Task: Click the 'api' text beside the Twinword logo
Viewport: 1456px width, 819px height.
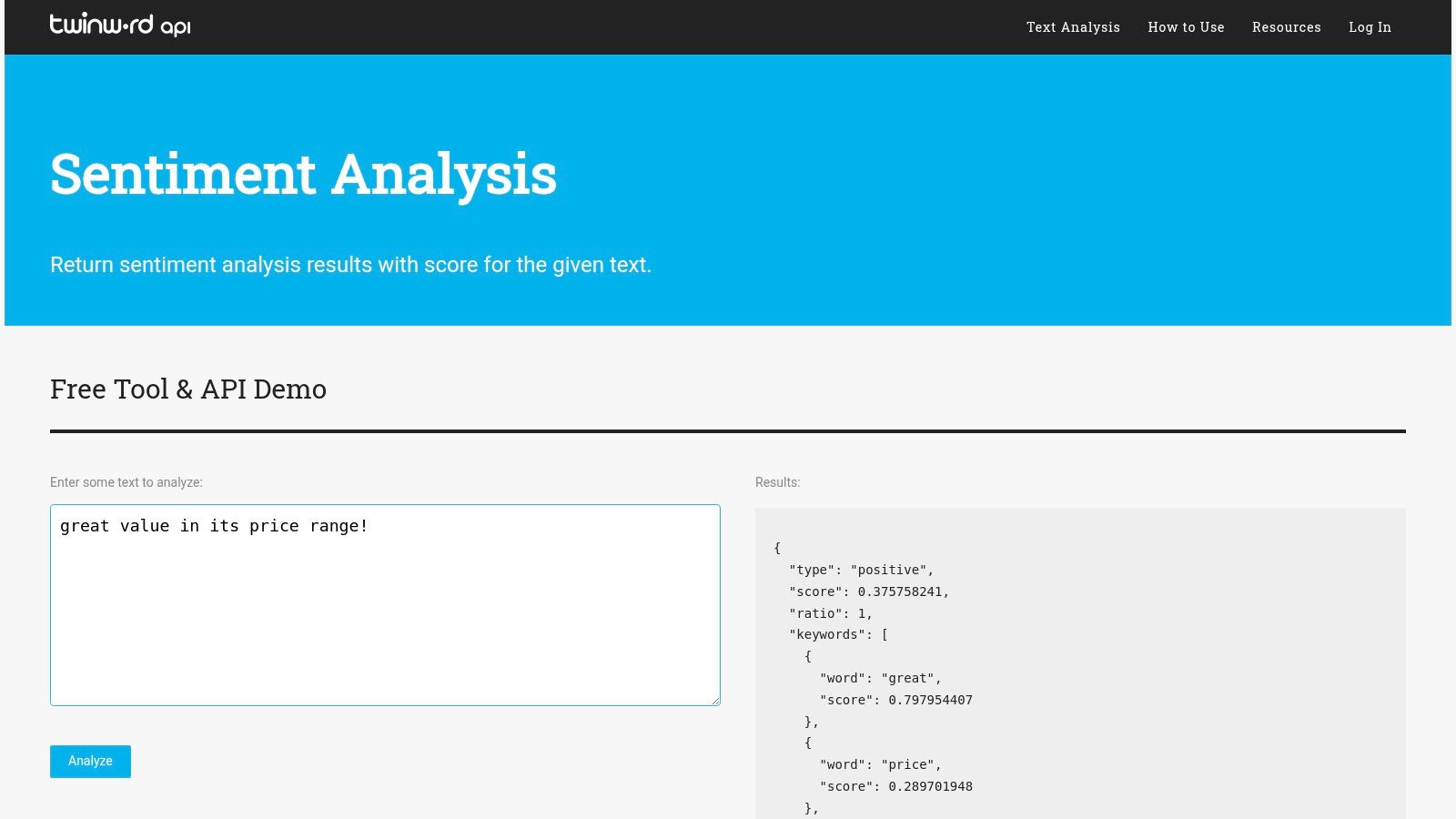Action: tap(176, 27)
